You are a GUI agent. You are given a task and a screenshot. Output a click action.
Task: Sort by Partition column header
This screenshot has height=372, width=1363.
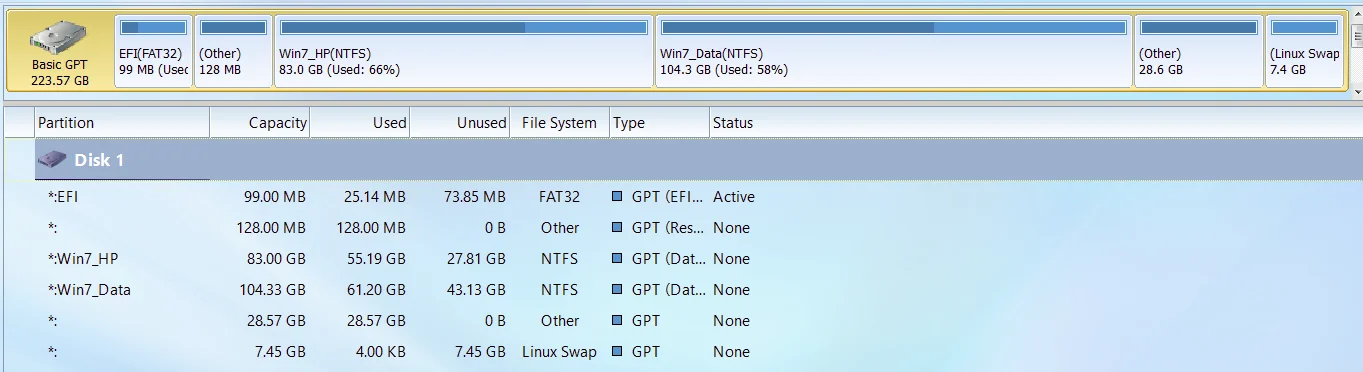(x=122, y=123)
